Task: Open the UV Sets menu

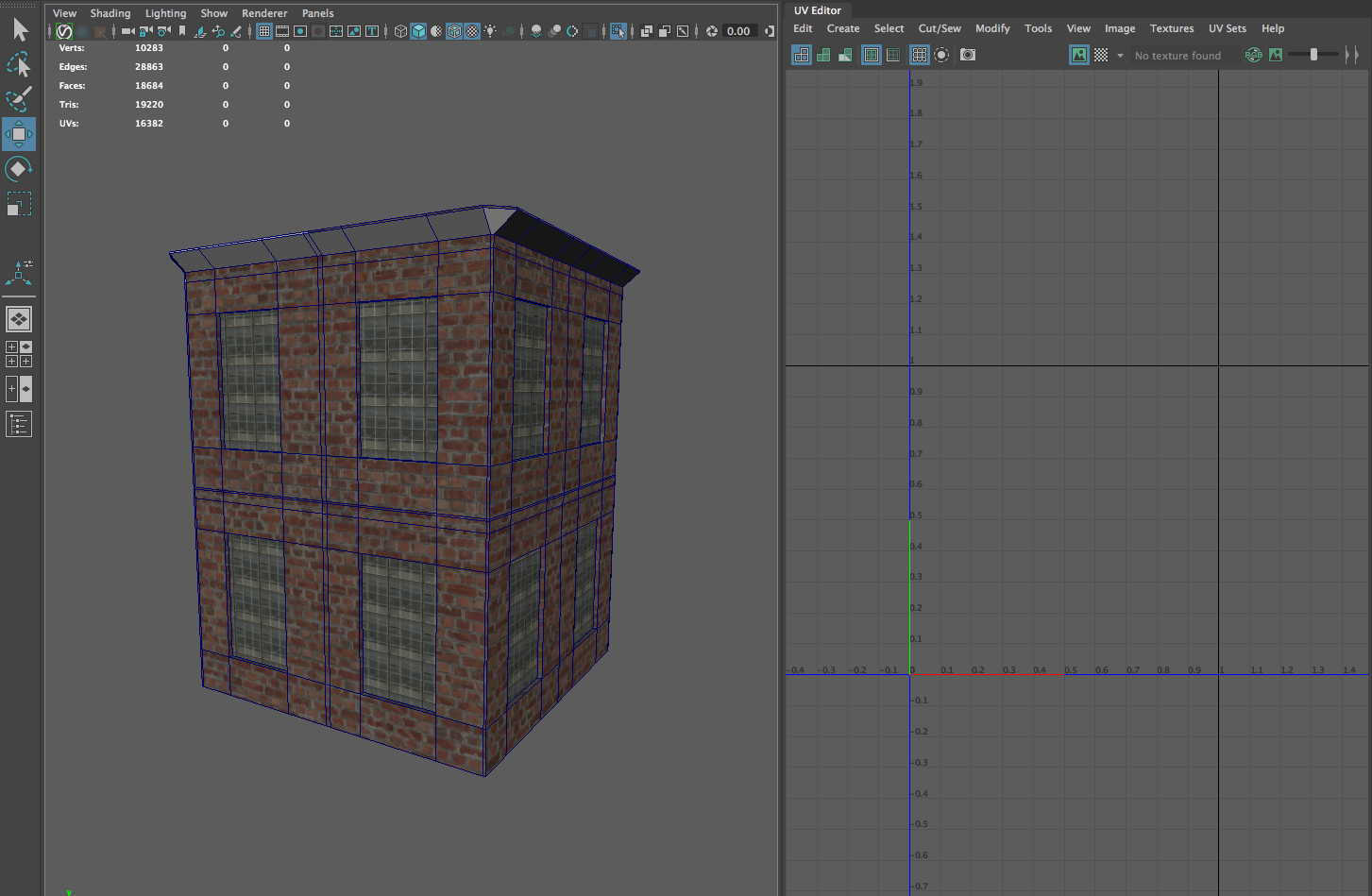Action: click(1227, 28)
